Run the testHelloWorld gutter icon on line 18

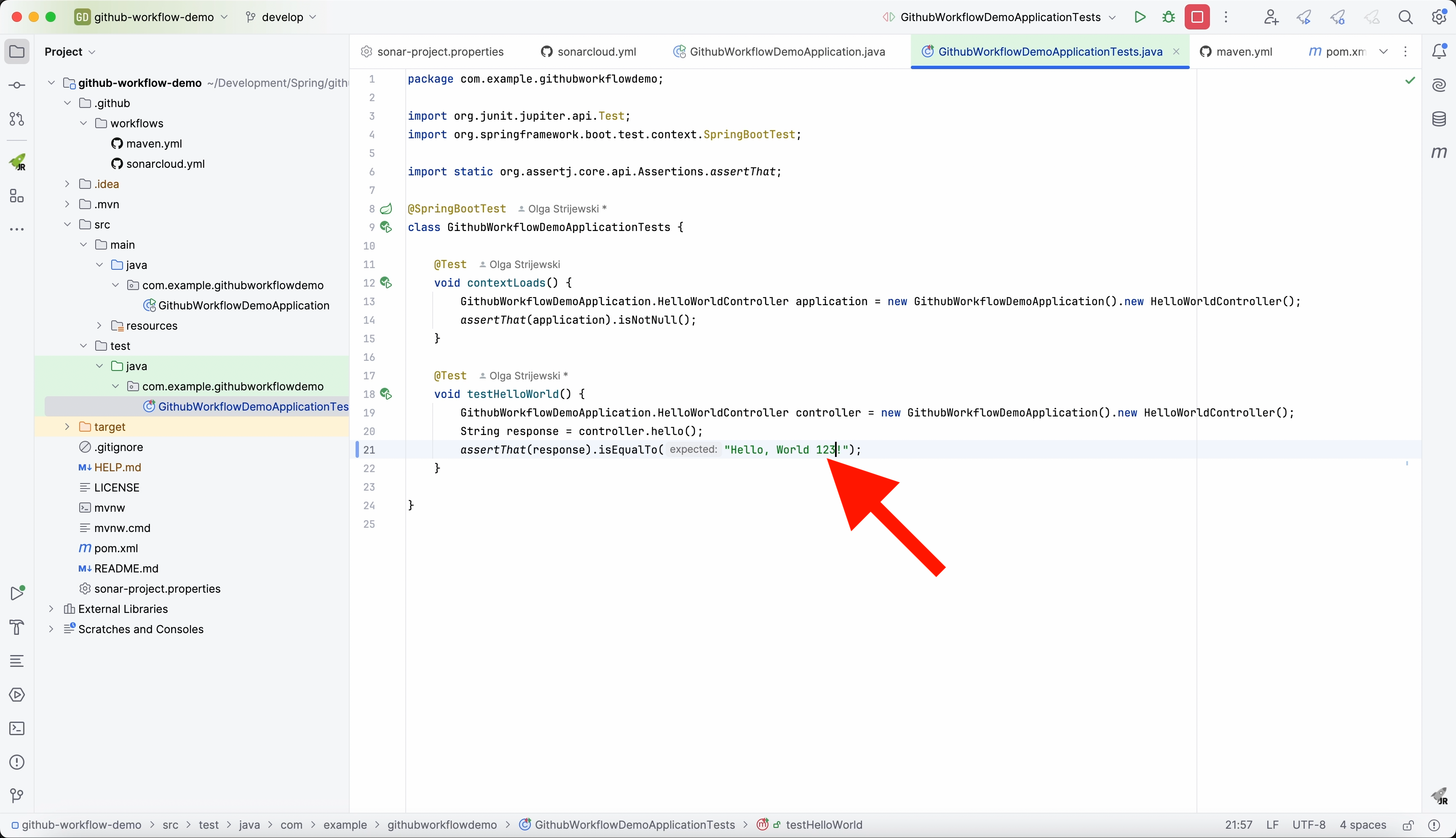click(x=386, y=394)
